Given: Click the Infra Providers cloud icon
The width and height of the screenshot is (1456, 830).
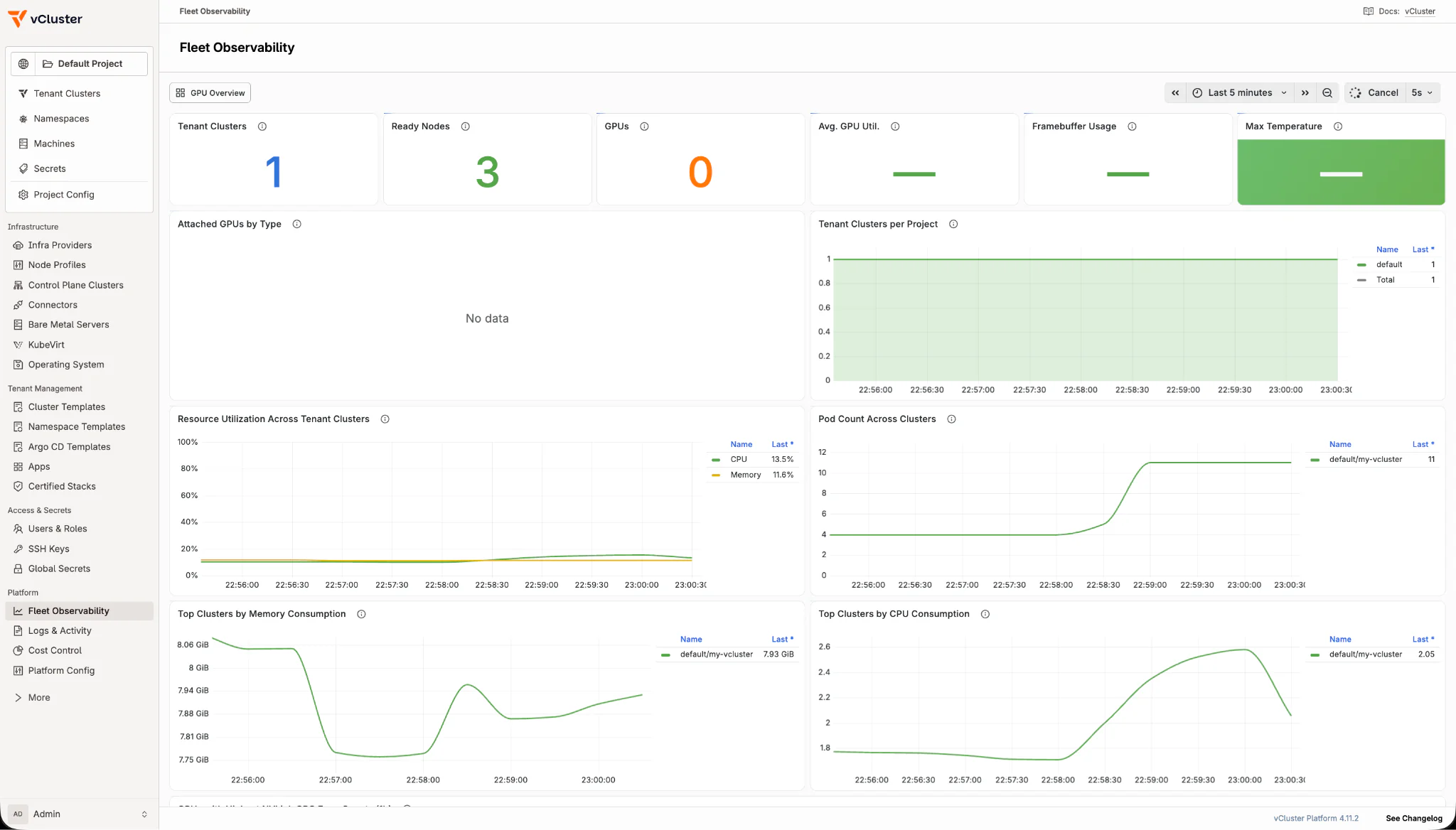Looking at the screenshot, I should tap(18, 245).
